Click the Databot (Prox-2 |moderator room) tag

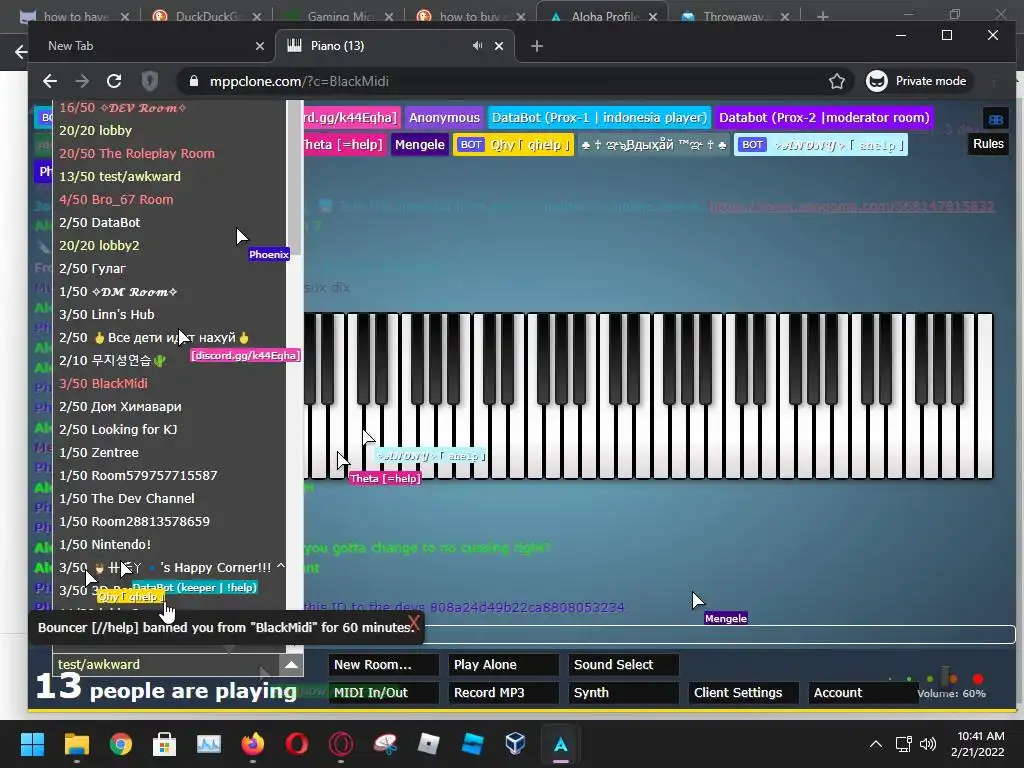[x=824, y=118]
